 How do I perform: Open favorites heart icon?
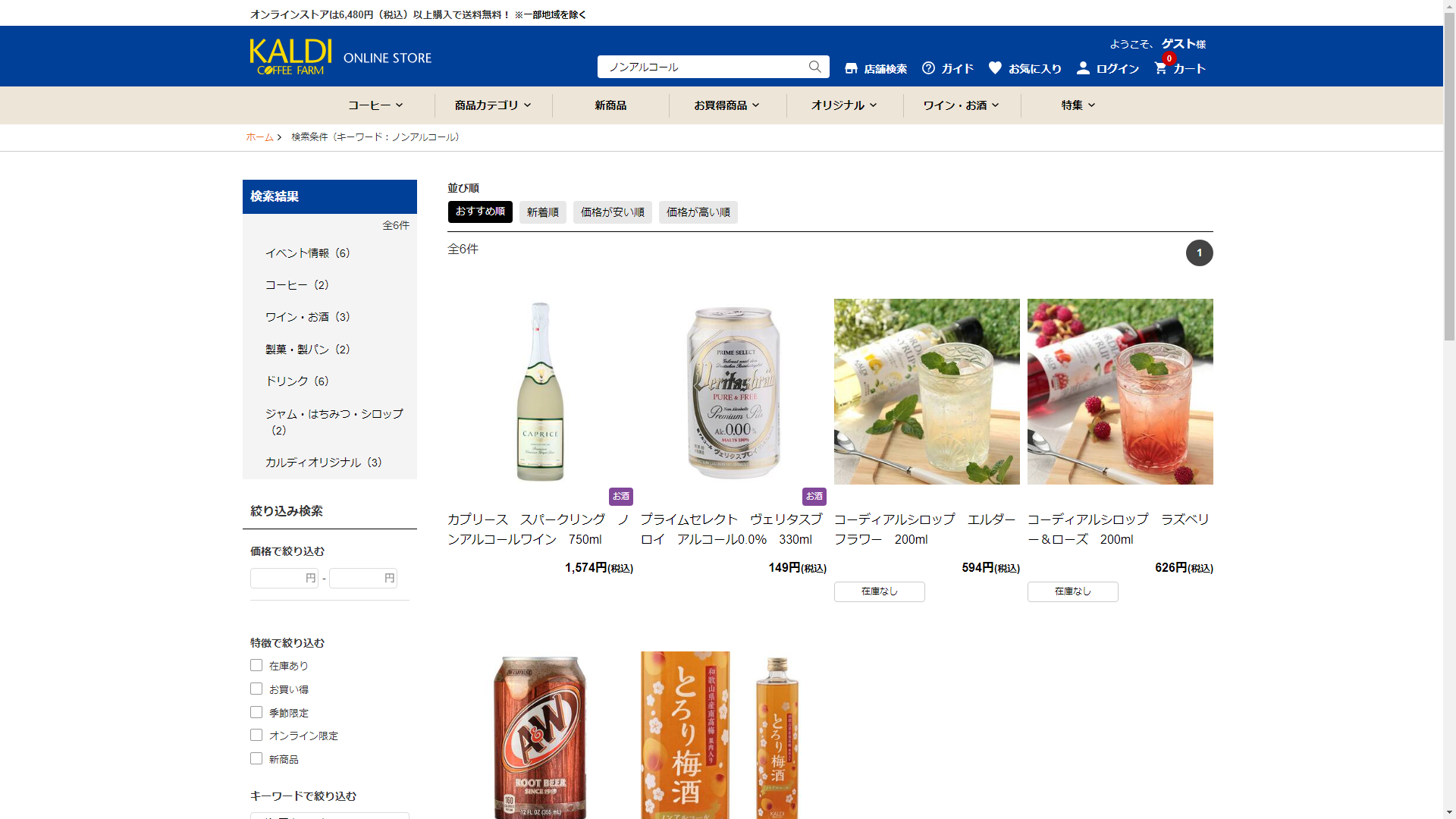(995, 67)
